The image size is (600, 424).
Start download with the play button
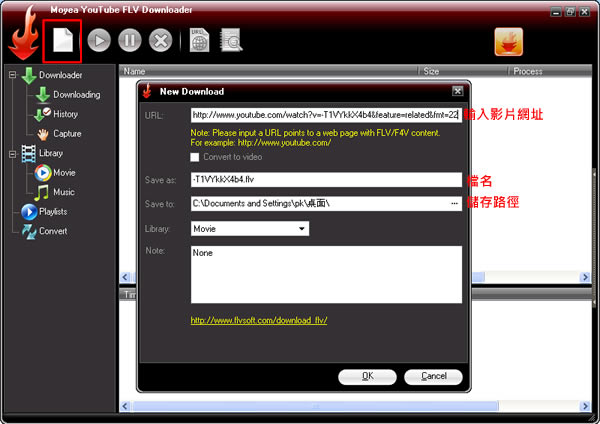click(99, 40)
